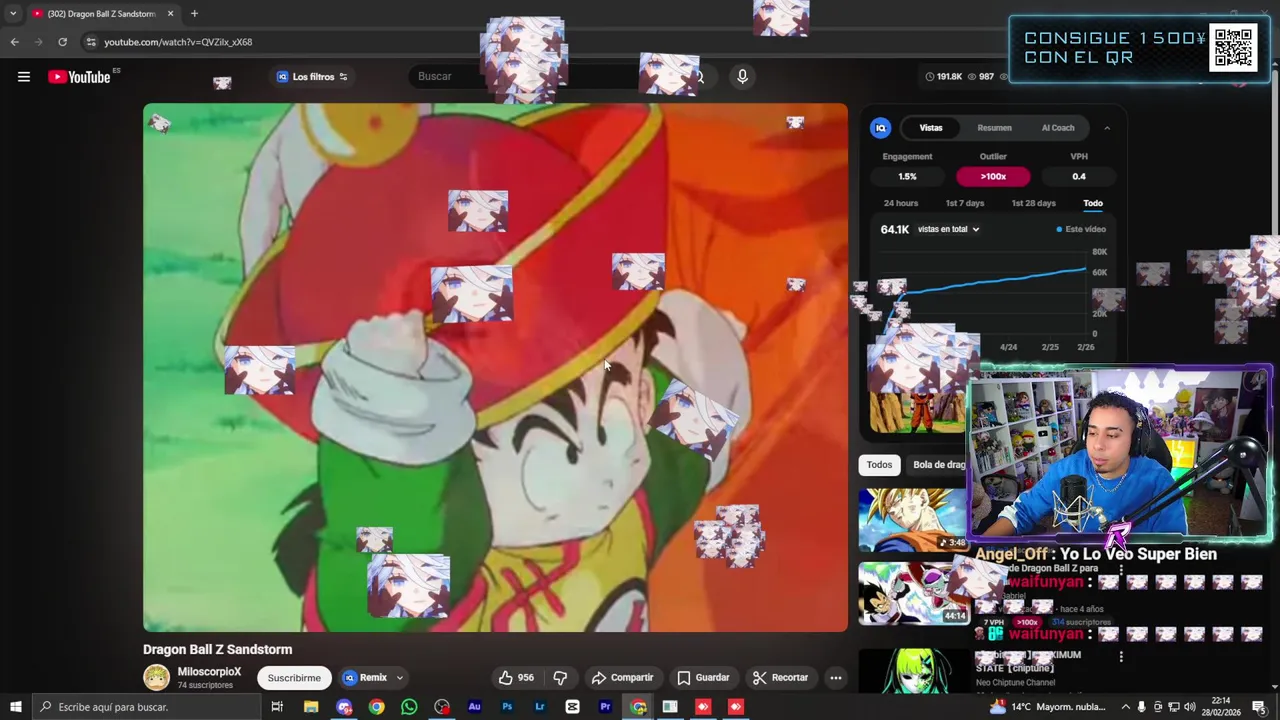Viewport: 1280px width, 720px height.
Task: Open MiloscorpioX channel avatar
Action: (157, 678)
